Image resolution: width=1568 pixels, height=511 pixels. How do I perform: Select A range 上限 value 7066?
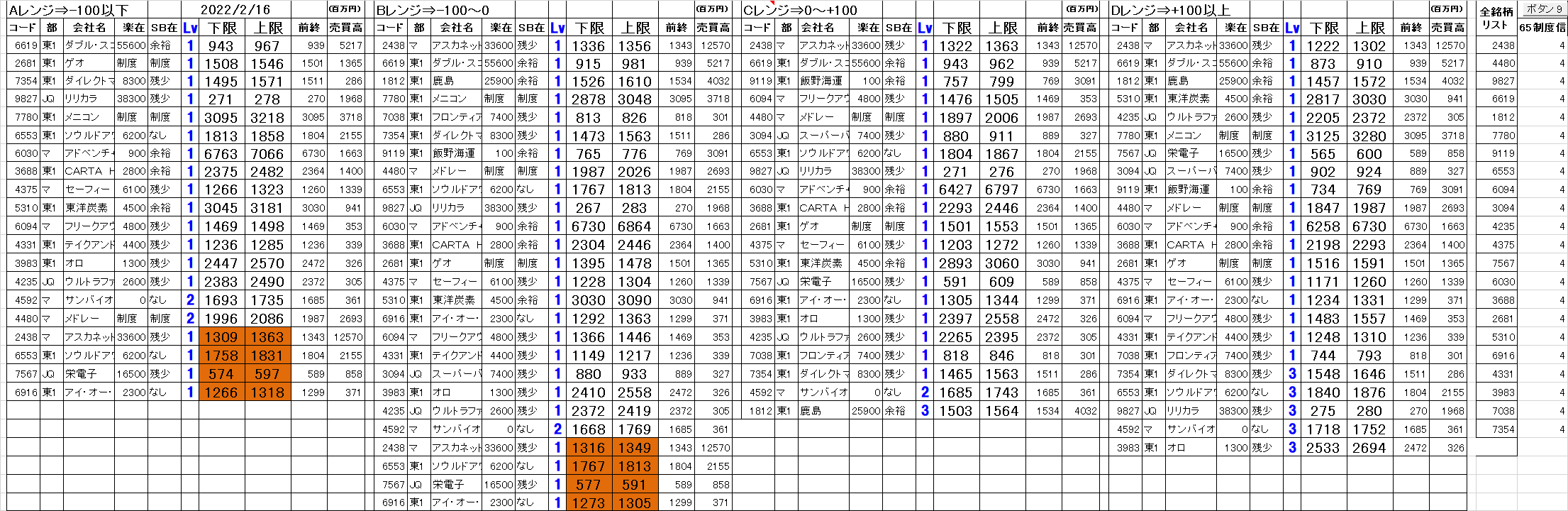[267, 154]
